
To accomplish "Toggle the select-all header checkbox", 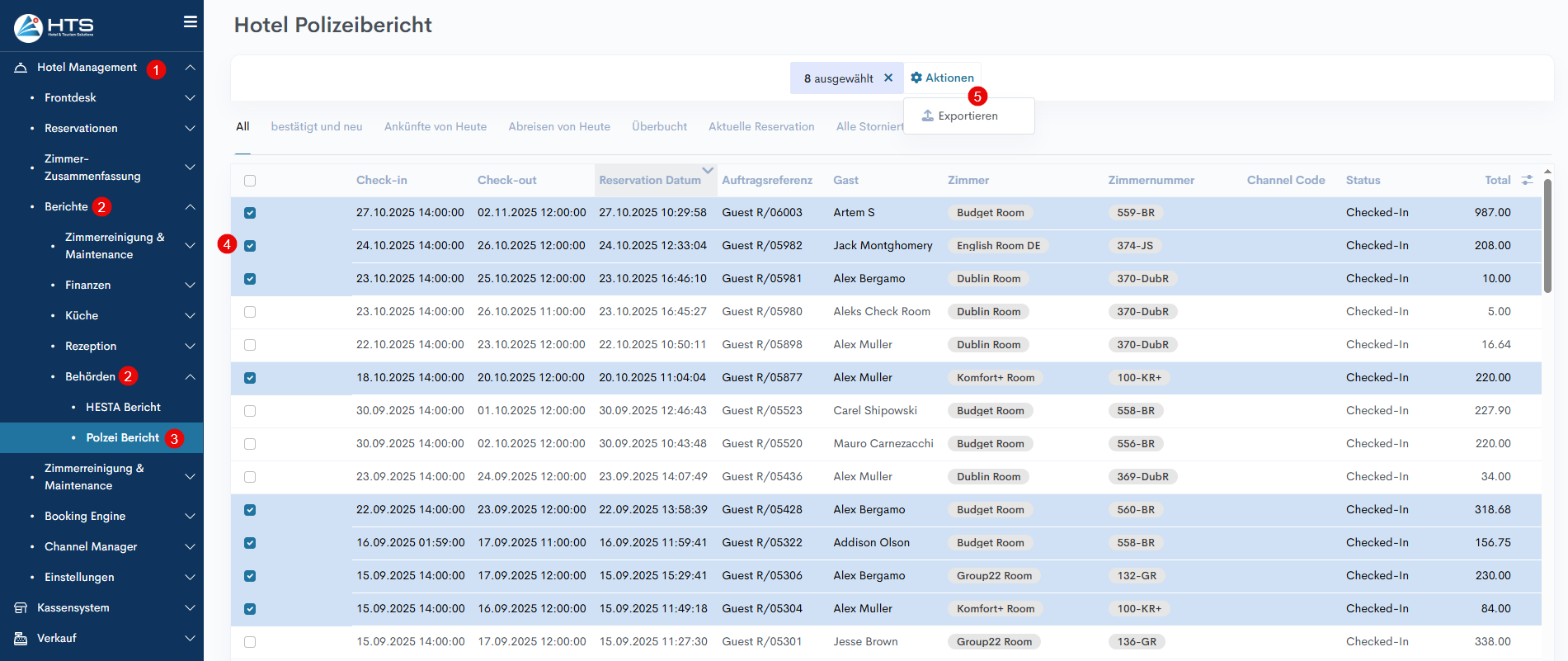I will [x=250, y=181].
